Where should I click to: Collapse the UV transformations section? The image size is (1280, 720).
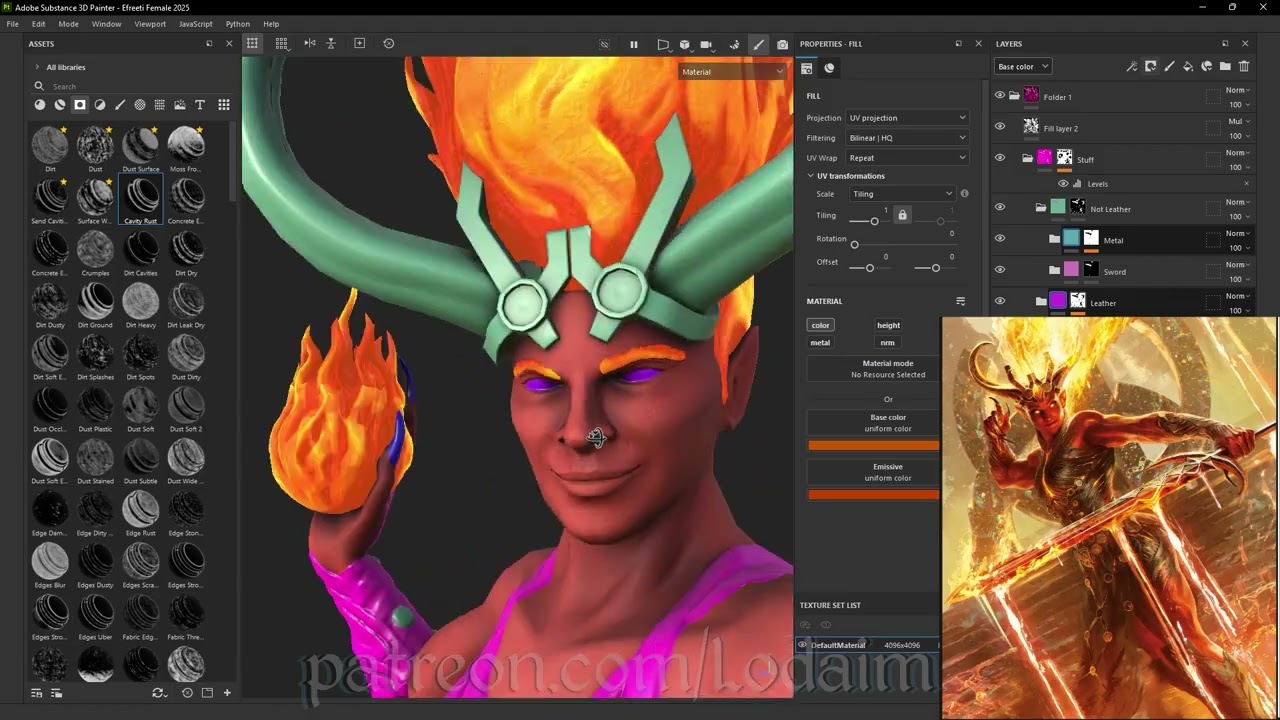click(810, 176)
